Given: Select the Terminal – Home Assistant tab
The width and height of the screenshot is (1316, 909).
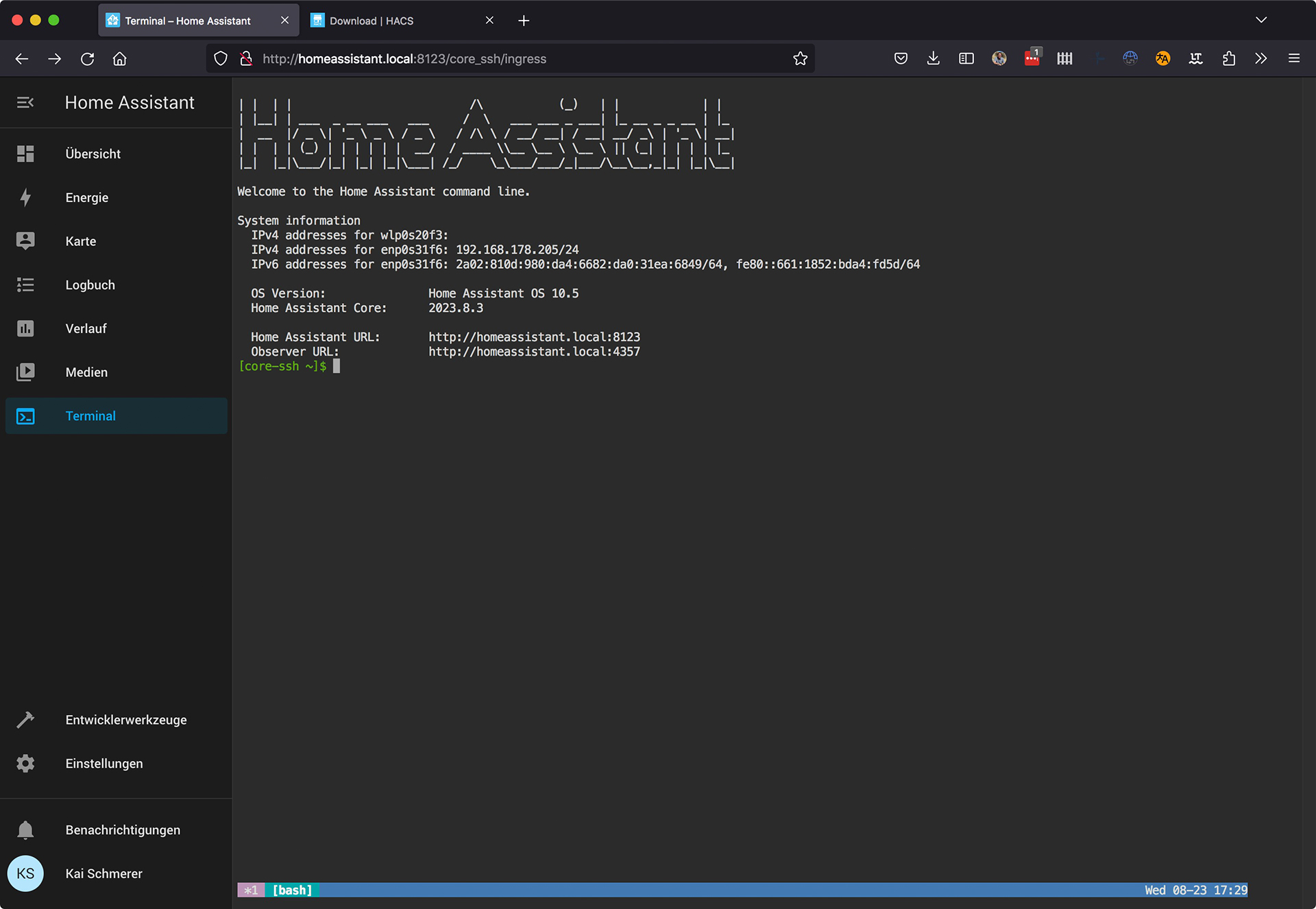Looking at the screenshot, I should pos(188,21).
